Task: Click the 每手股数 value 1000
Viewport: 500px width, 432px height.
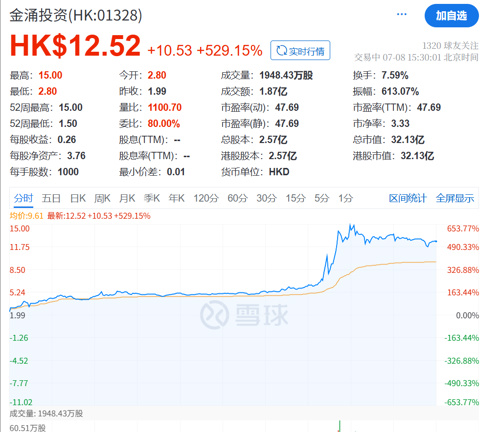Action: click(x=68, y=172)
